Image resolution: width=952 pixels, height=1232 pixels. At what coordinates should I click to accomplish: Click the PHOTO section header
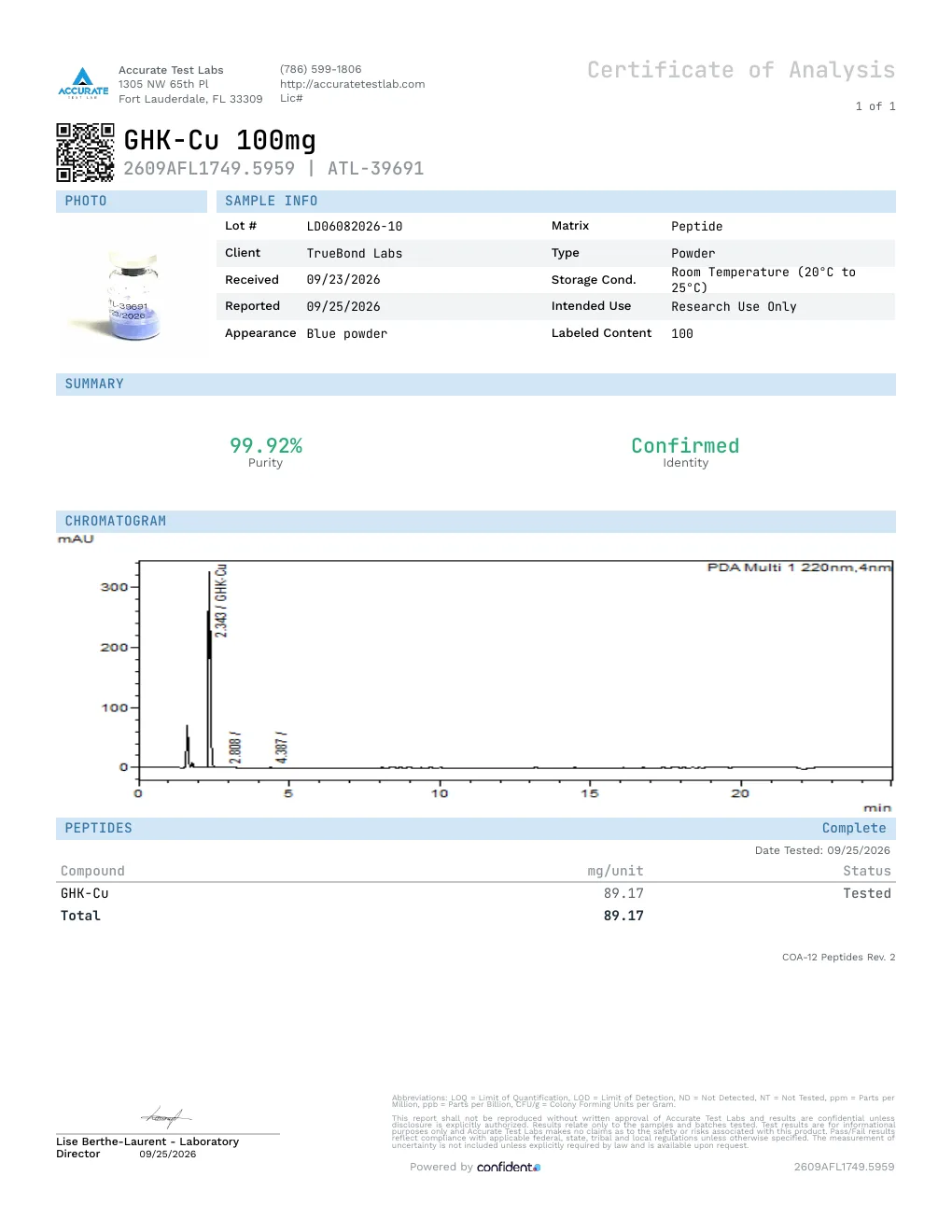[x=132, y=202]
